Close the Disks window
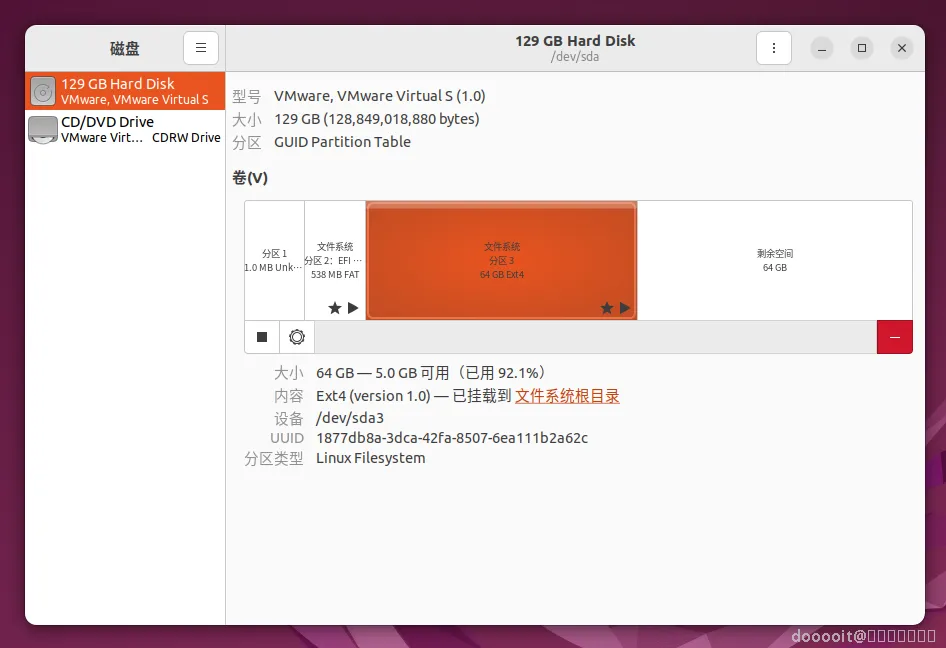 point(902,48)
